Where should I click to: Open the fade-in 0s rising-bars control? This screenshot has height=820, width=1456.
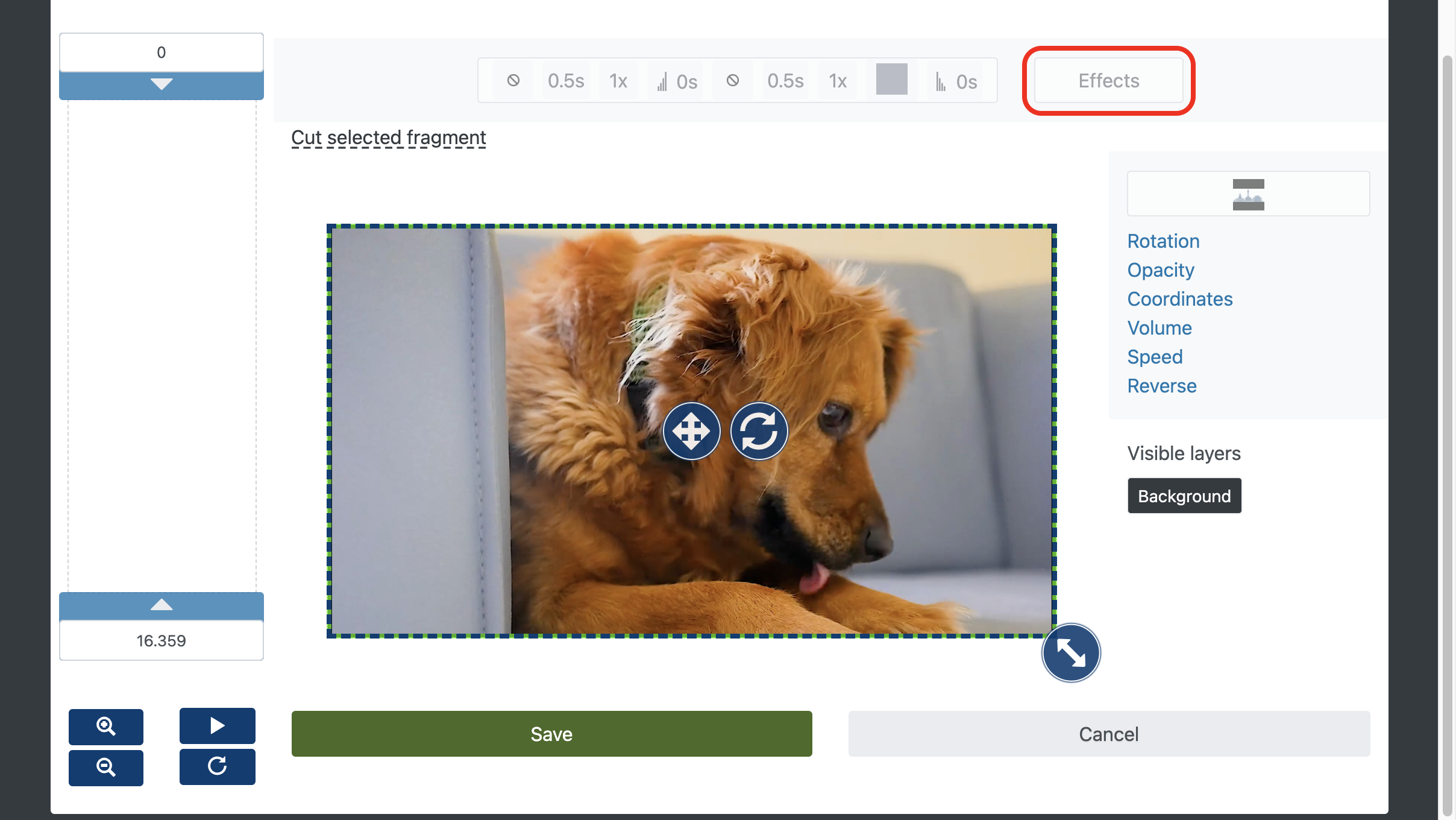pyautogui.click(x=677, y=80)
